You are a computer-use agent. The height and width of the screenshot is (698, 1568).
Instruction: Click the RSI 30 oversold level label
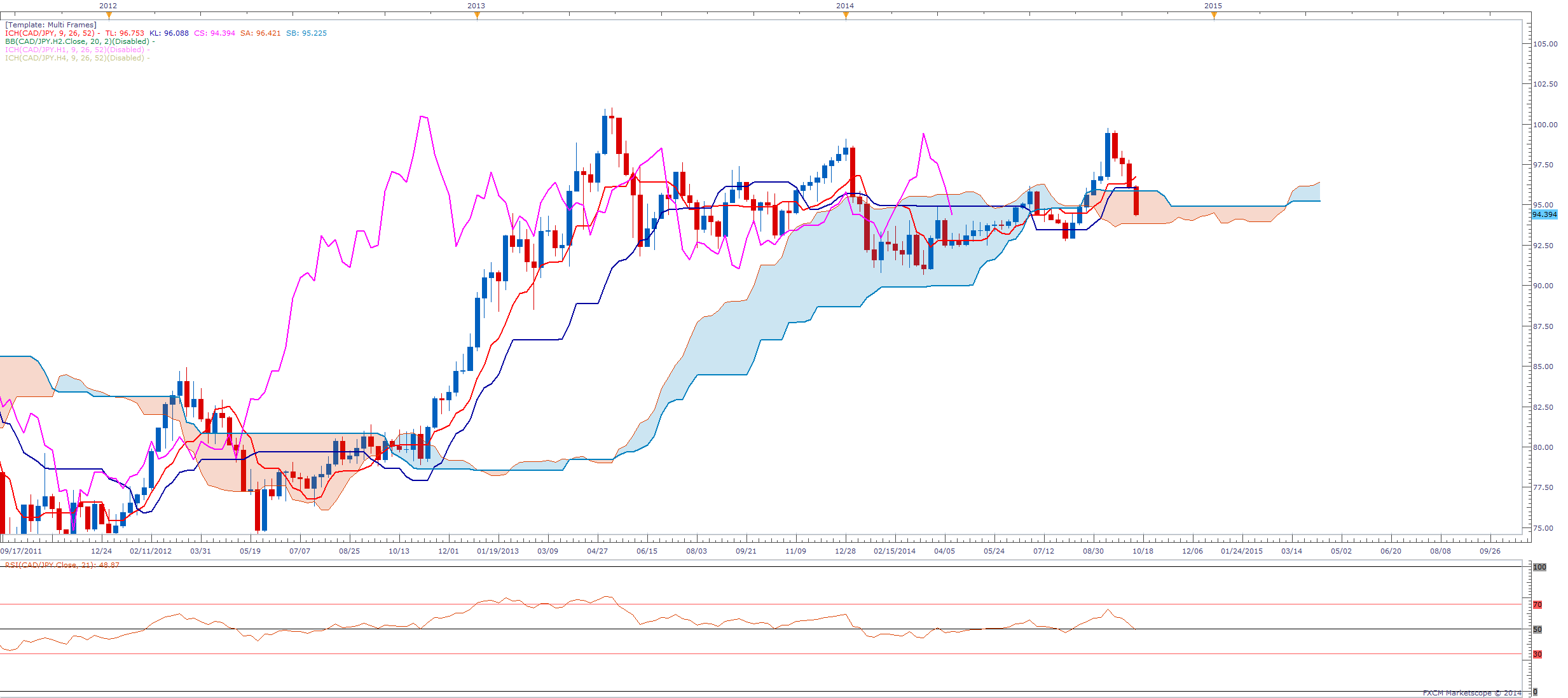tap(1537, 654)
